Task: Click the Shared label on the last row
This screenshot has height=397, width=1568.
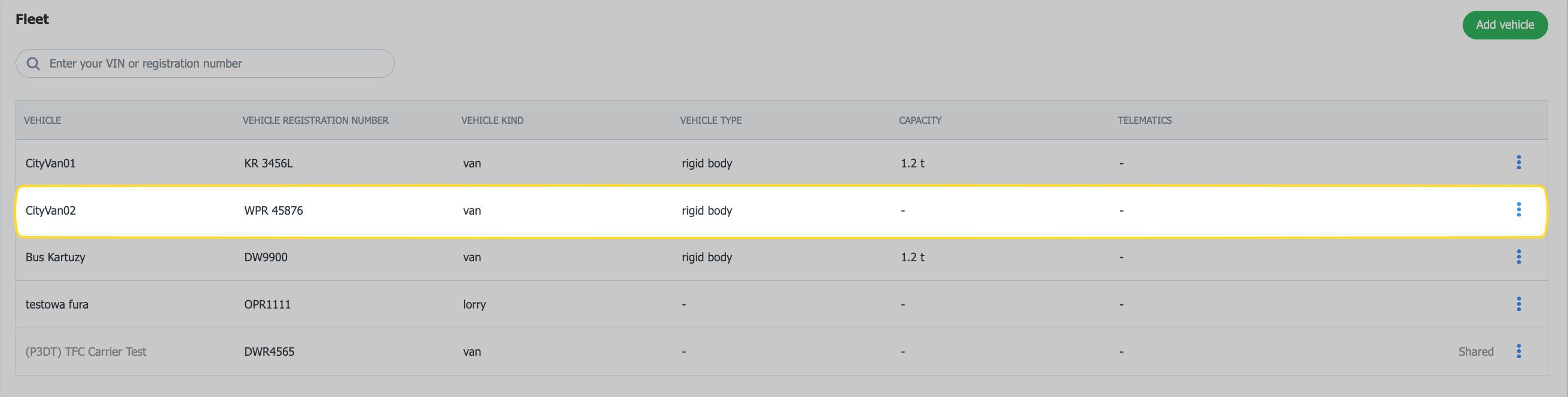Action: [1475, 352]
